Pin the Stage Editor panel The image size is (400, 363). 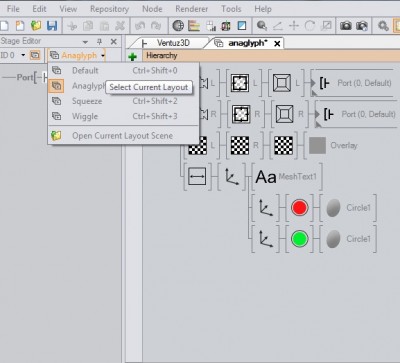click(x=99, y=42)
